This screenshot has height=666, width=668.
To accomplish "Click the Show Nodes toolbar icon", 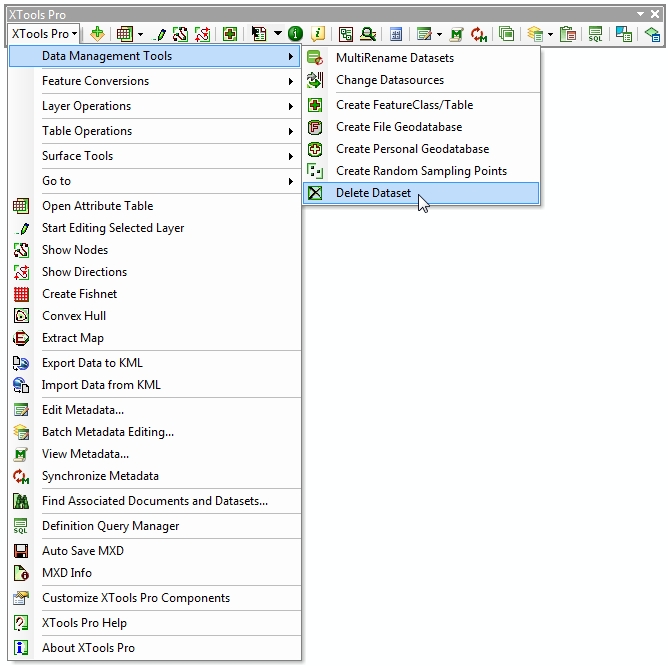I will [x=181, y=34].
